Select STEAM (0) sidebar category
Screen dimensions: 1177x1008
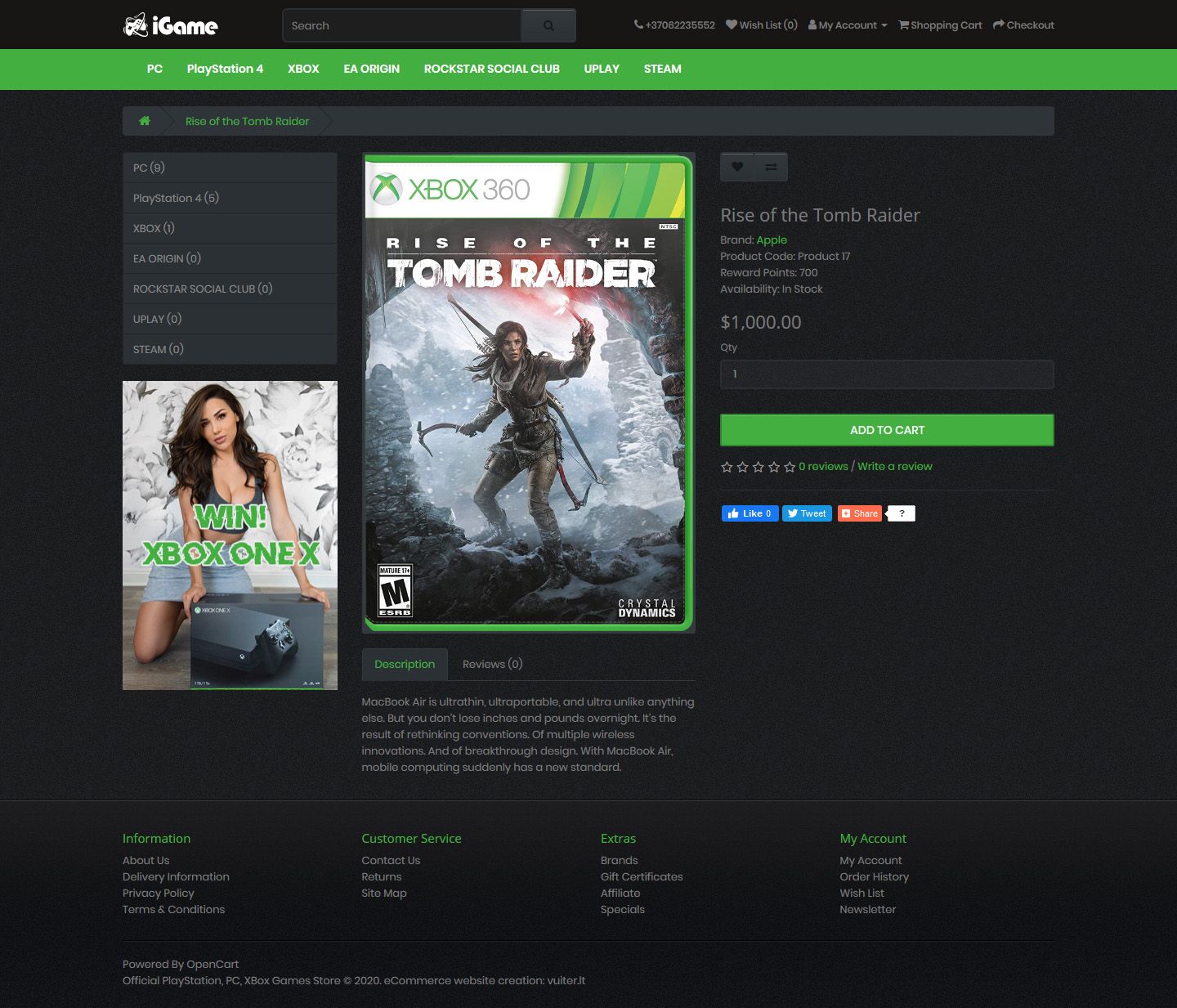click(230, 349)
